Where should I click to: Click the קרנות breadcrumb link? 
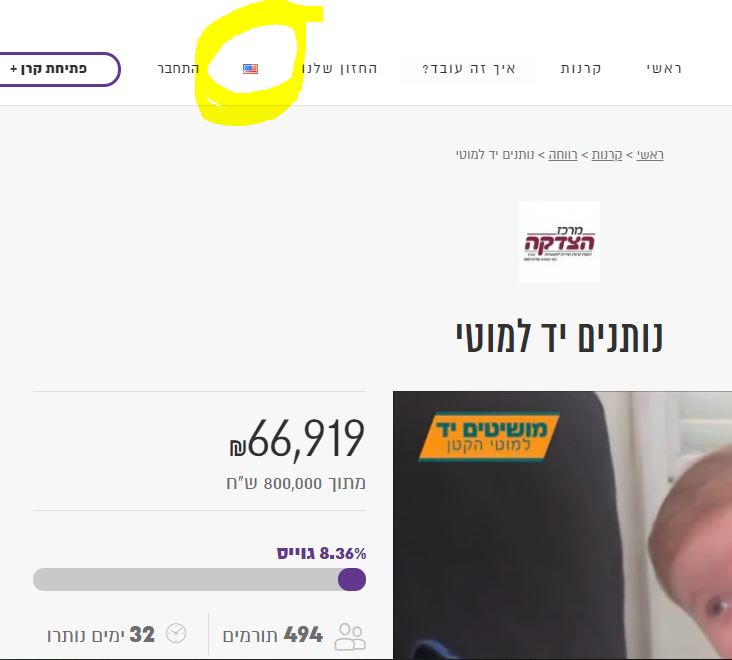[x=607, y=154]
